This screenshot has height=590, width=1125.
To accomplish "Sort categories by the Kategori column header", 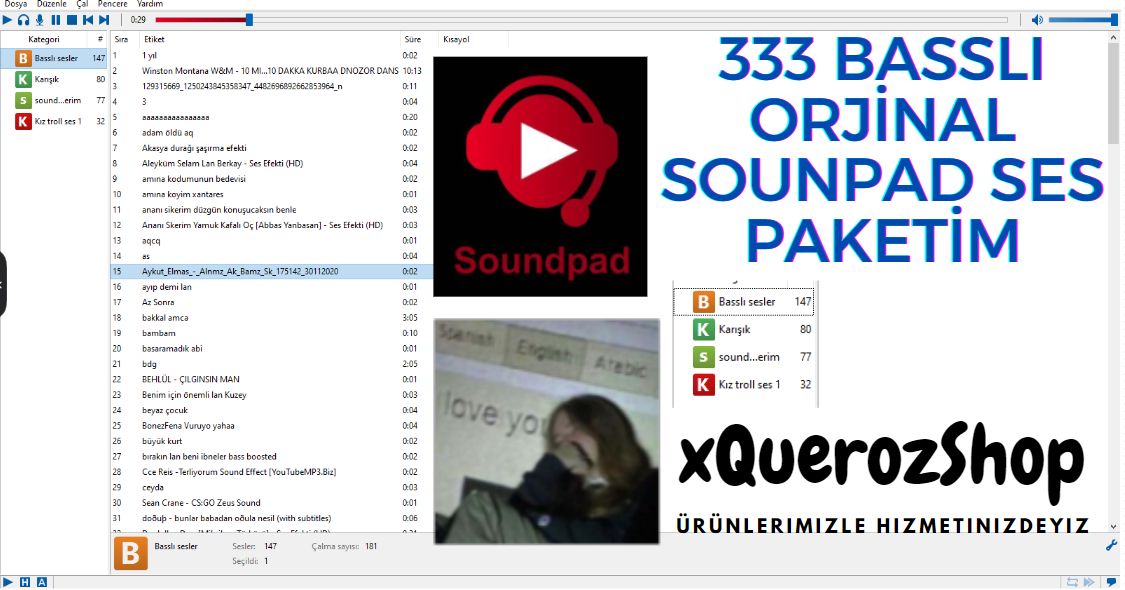I will pyautogui.click(x=44, y=39).
